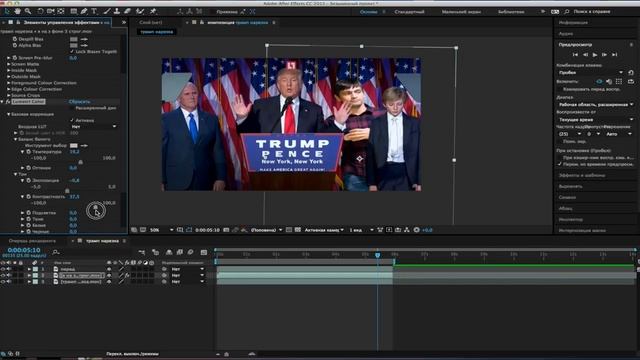Mute audio of the second timeline layer

coord(9,276)
